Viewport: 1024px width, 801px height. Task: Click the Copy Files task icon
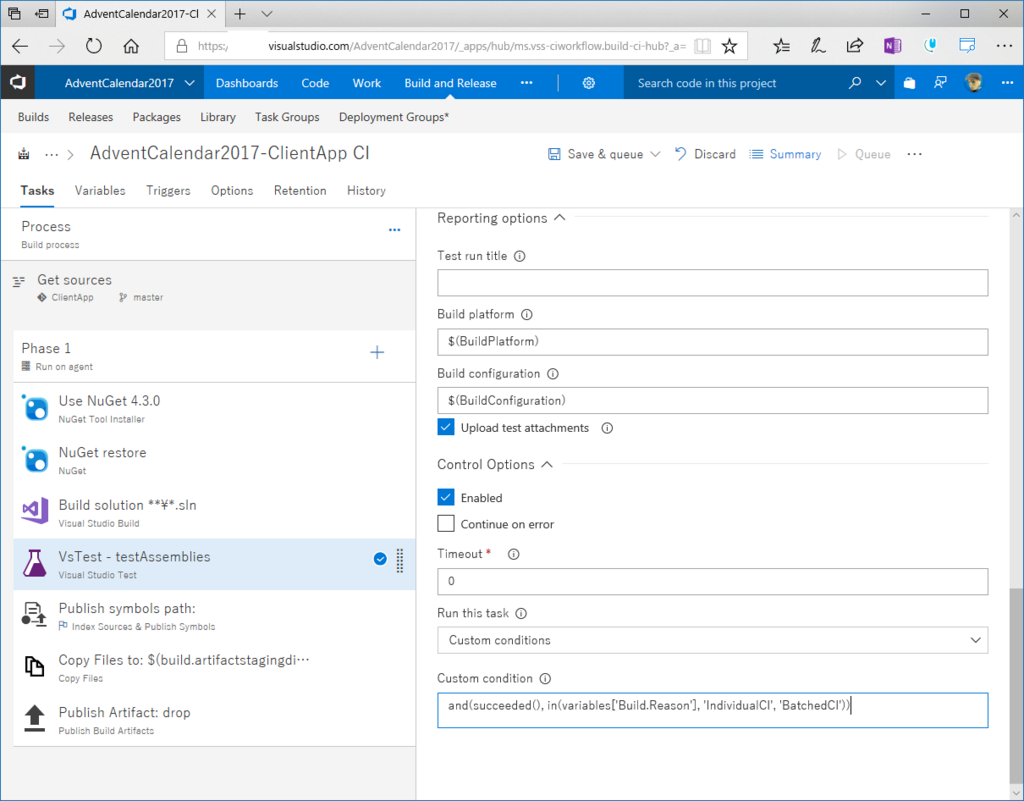35,667
